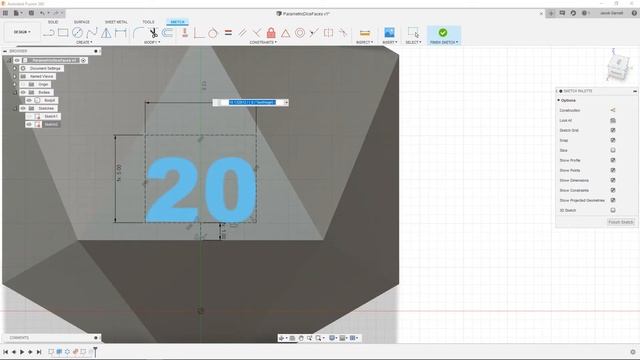Enable Slice checkbox

point(613,150)
